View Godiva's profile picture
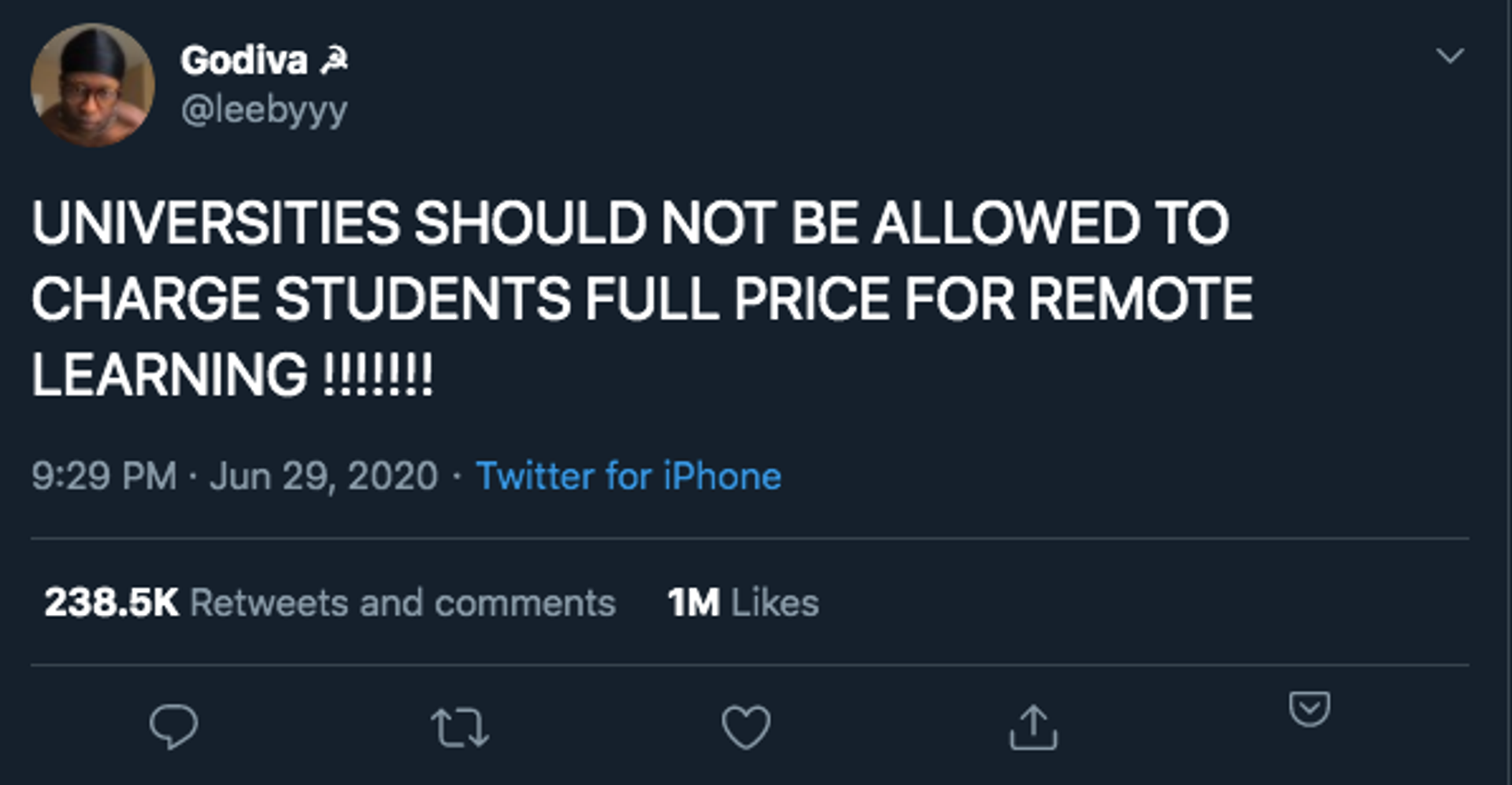The height and width of the screenshot is (785, 1512). point(93,85)
